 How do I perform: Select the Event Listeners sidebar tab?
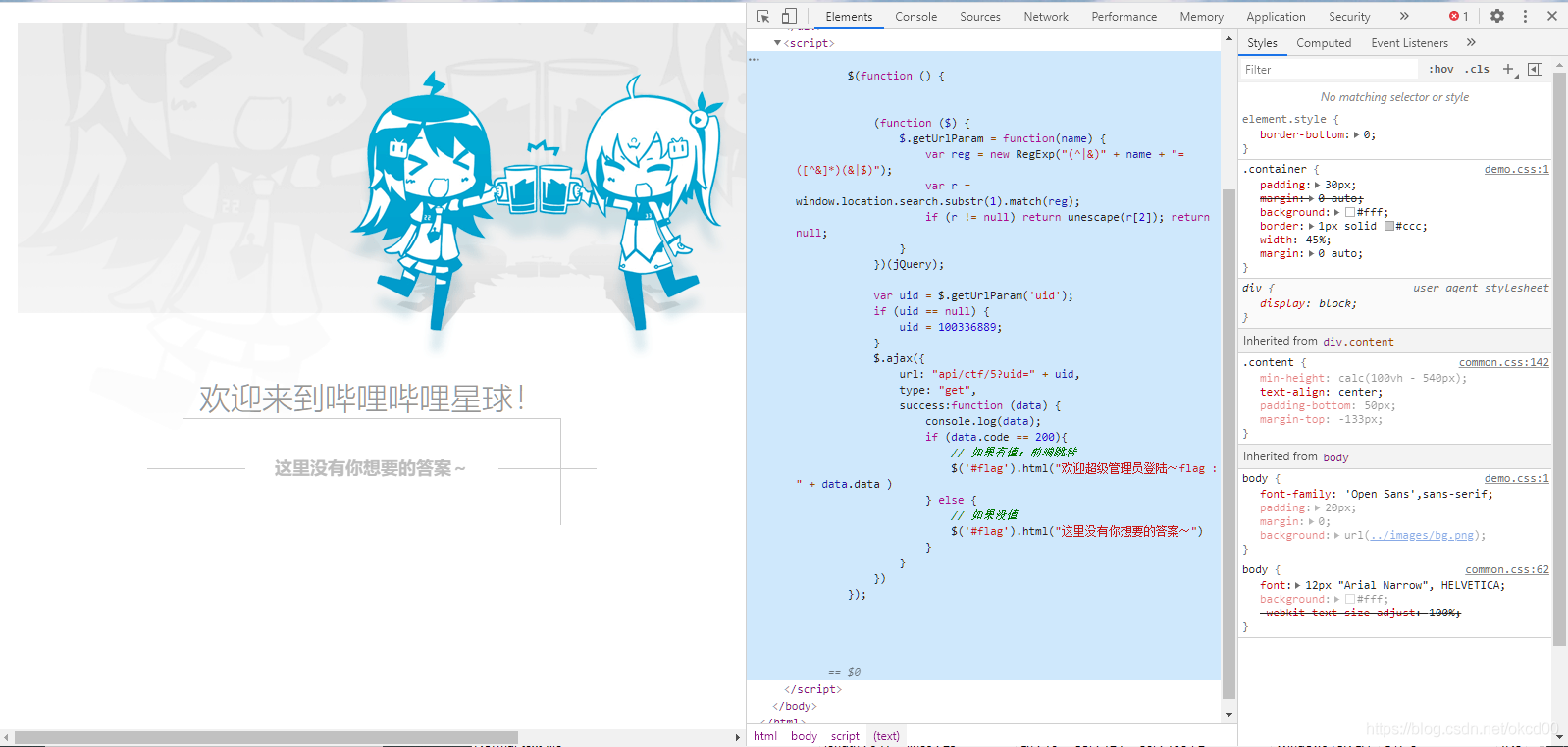1409,43
